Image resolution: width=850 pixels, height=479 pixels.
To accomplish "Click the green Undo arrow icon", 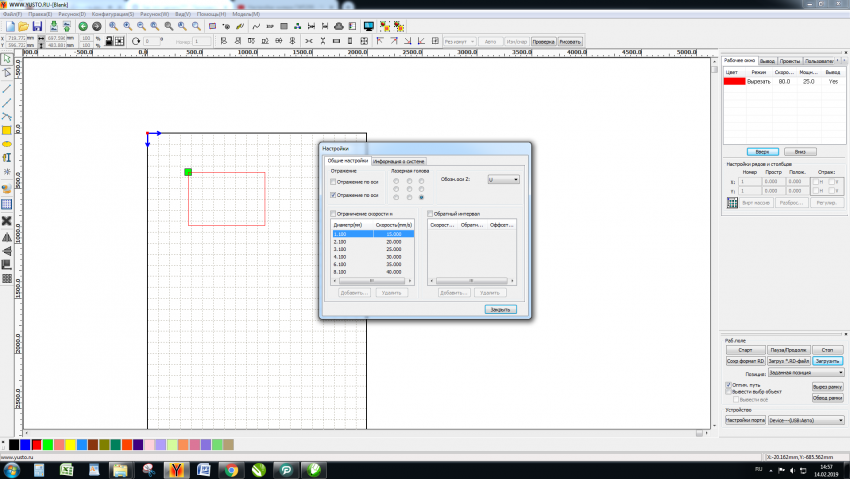I will point(82,26).
